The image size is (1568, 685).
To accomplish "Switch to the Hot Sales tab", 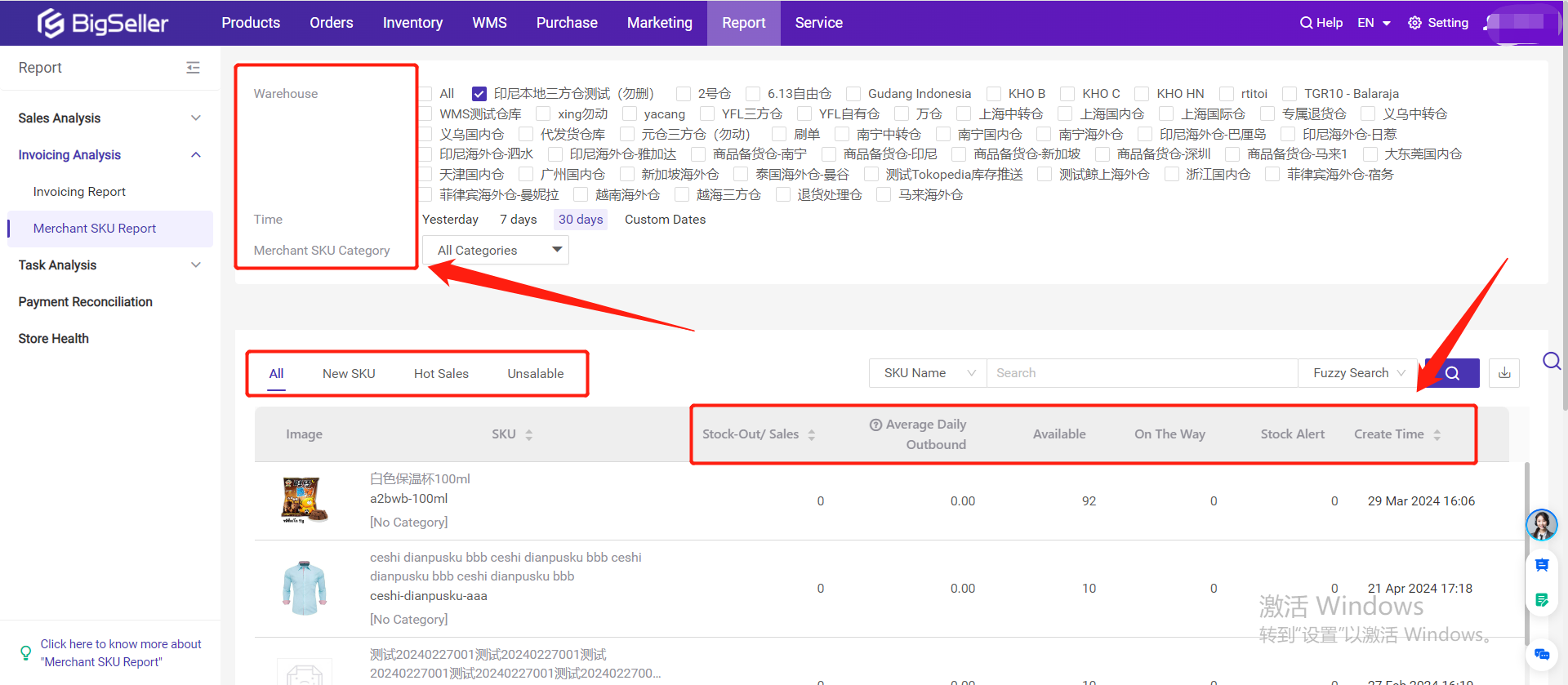I will pyautogui.click(x=441, y=374).
